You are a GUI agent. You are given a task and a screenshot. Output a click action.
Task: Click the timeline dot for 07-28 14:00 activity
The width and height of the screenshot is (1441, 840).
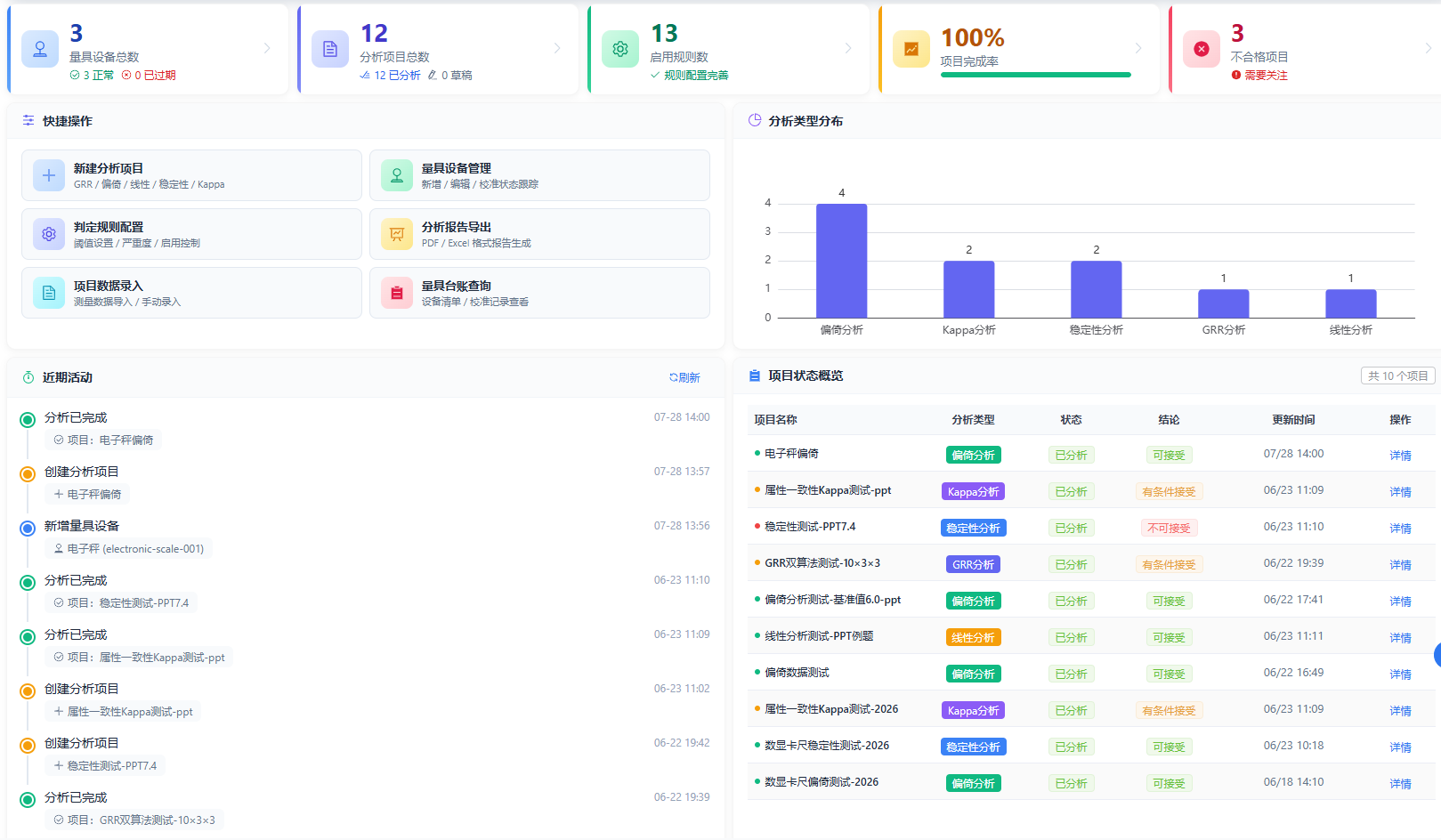pos(28,420)
